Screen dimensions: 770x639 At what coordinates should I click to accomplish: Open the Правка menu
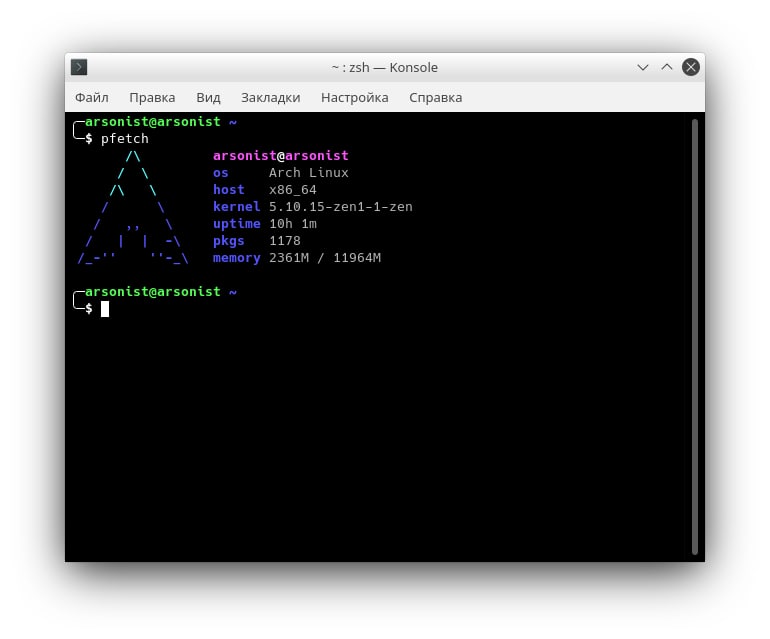[152, 97]
